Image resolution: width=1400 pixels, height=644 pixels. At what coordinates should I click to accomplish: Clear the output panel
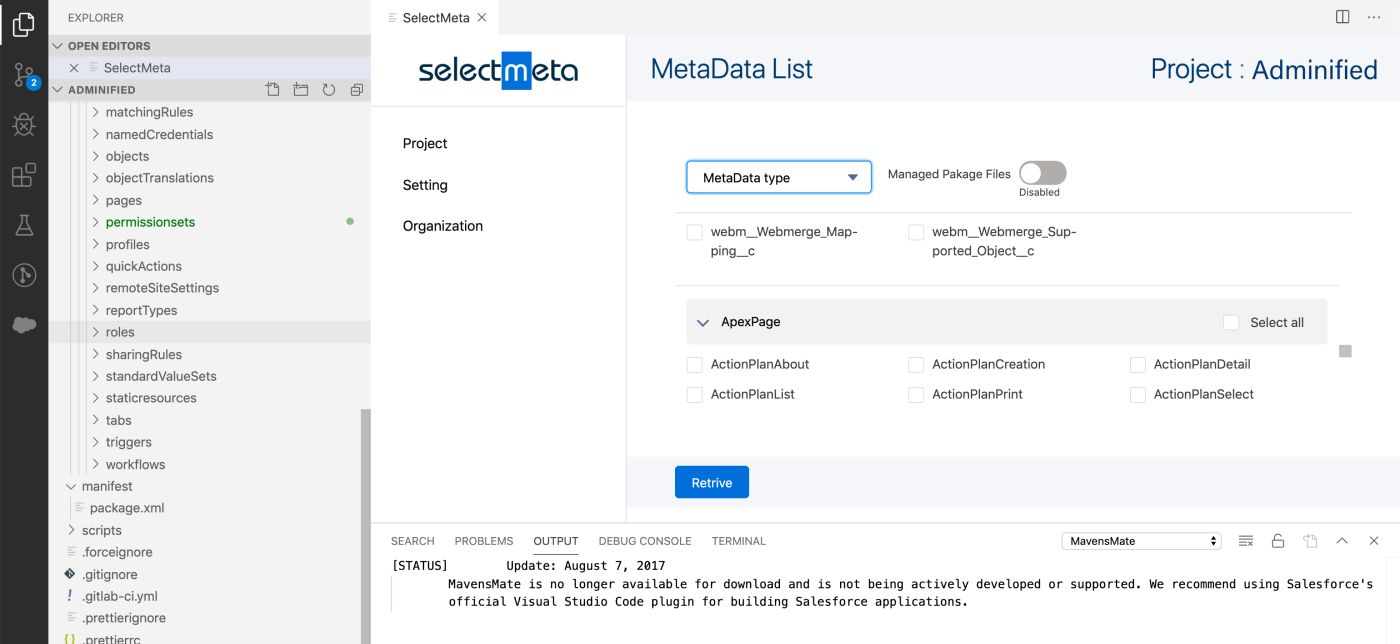click(1246, 541)
